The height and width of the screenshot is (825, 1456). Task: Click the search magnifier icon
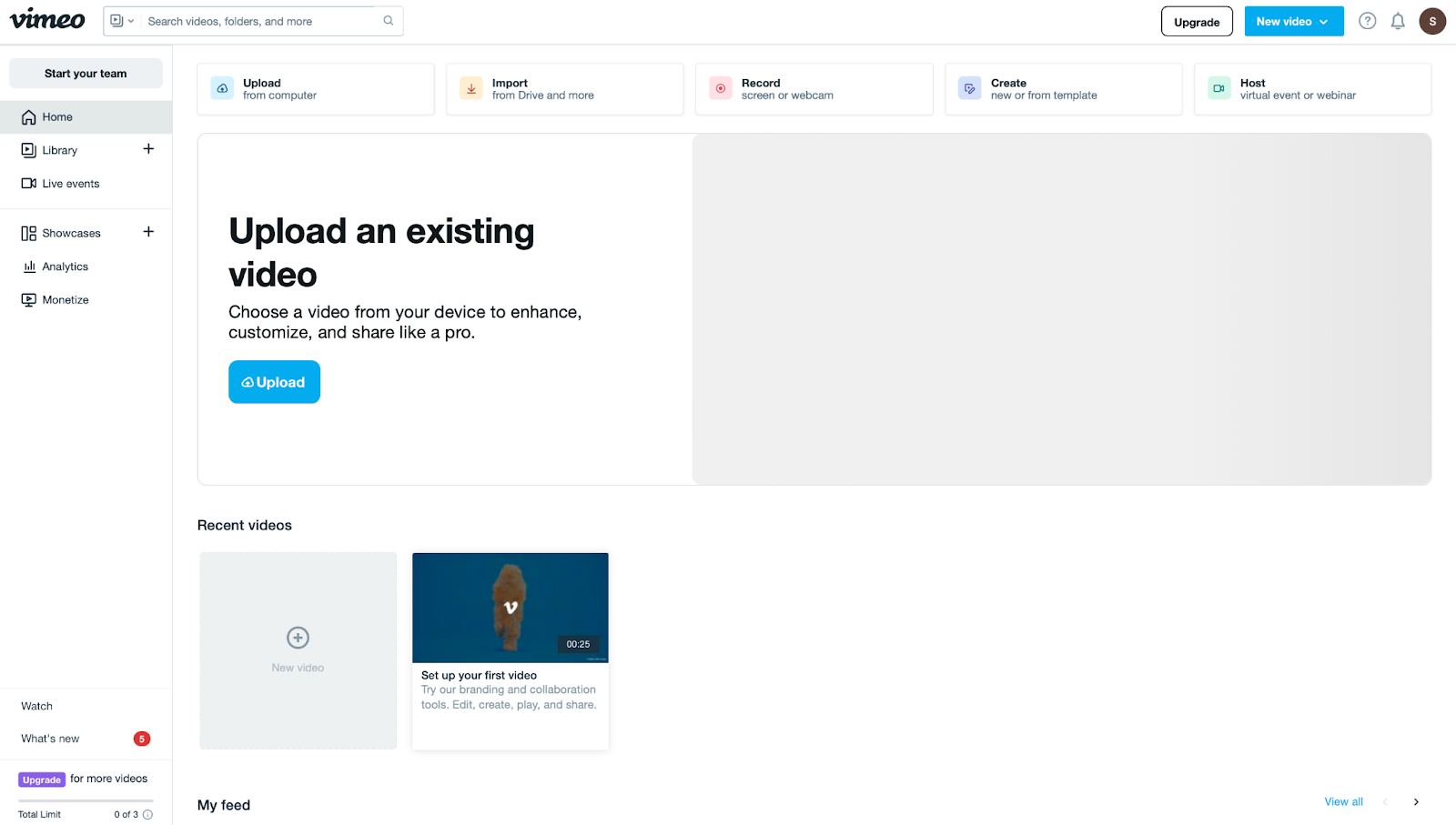[x=389, y=21]
